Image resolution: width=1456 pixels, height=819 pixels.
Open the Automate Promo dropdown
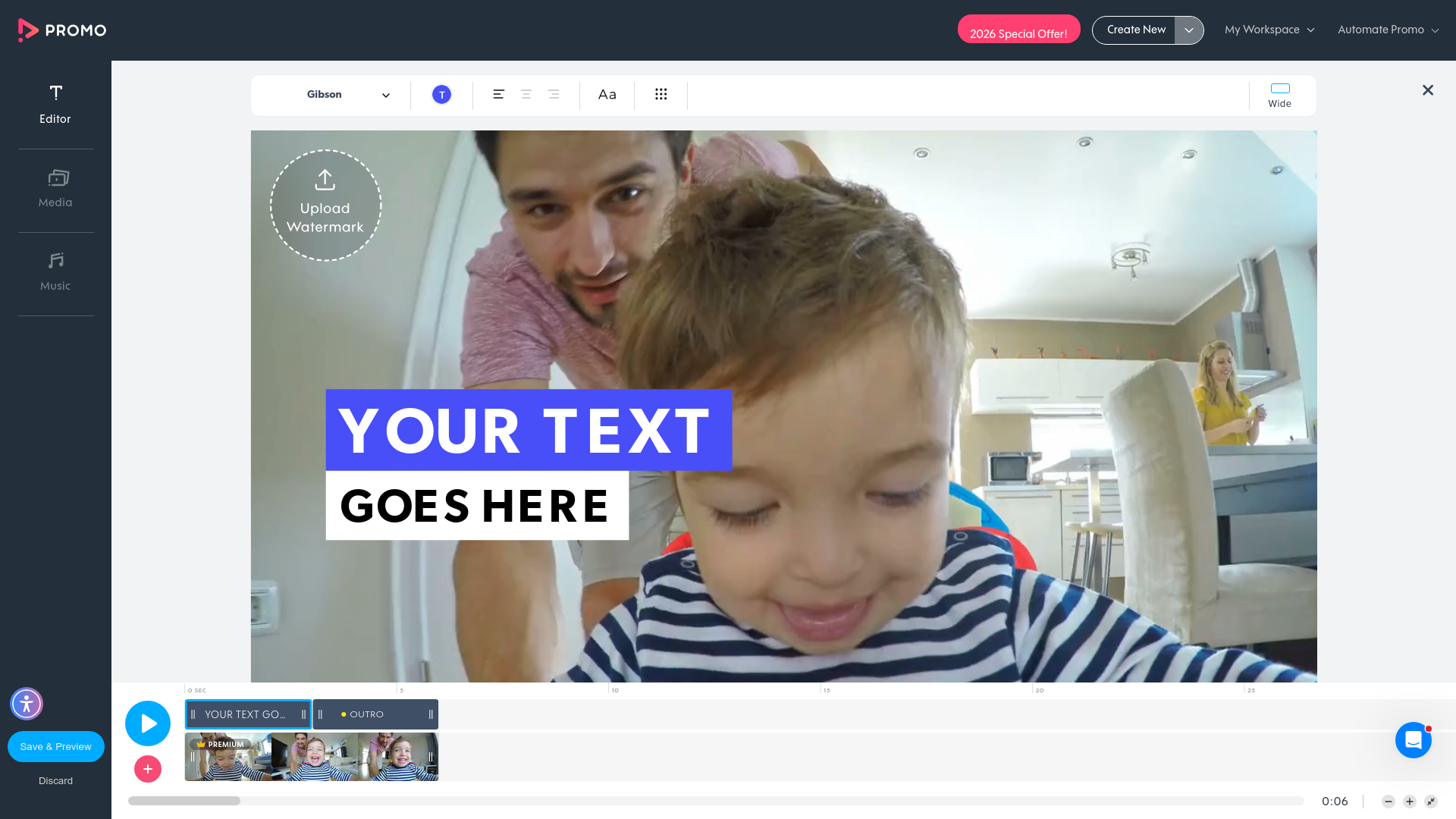[1387, 30]
